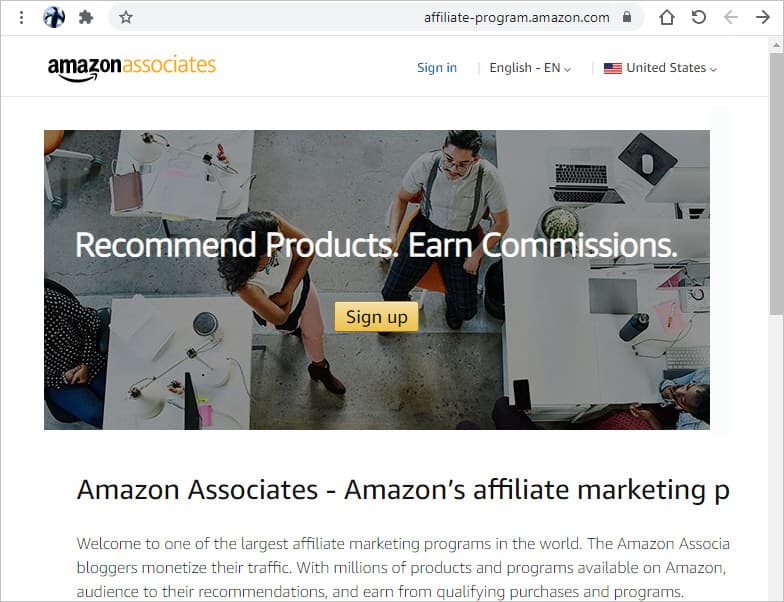784x602 pixels.
Task: Go to the browser home page icon
Action: [666, 18]
